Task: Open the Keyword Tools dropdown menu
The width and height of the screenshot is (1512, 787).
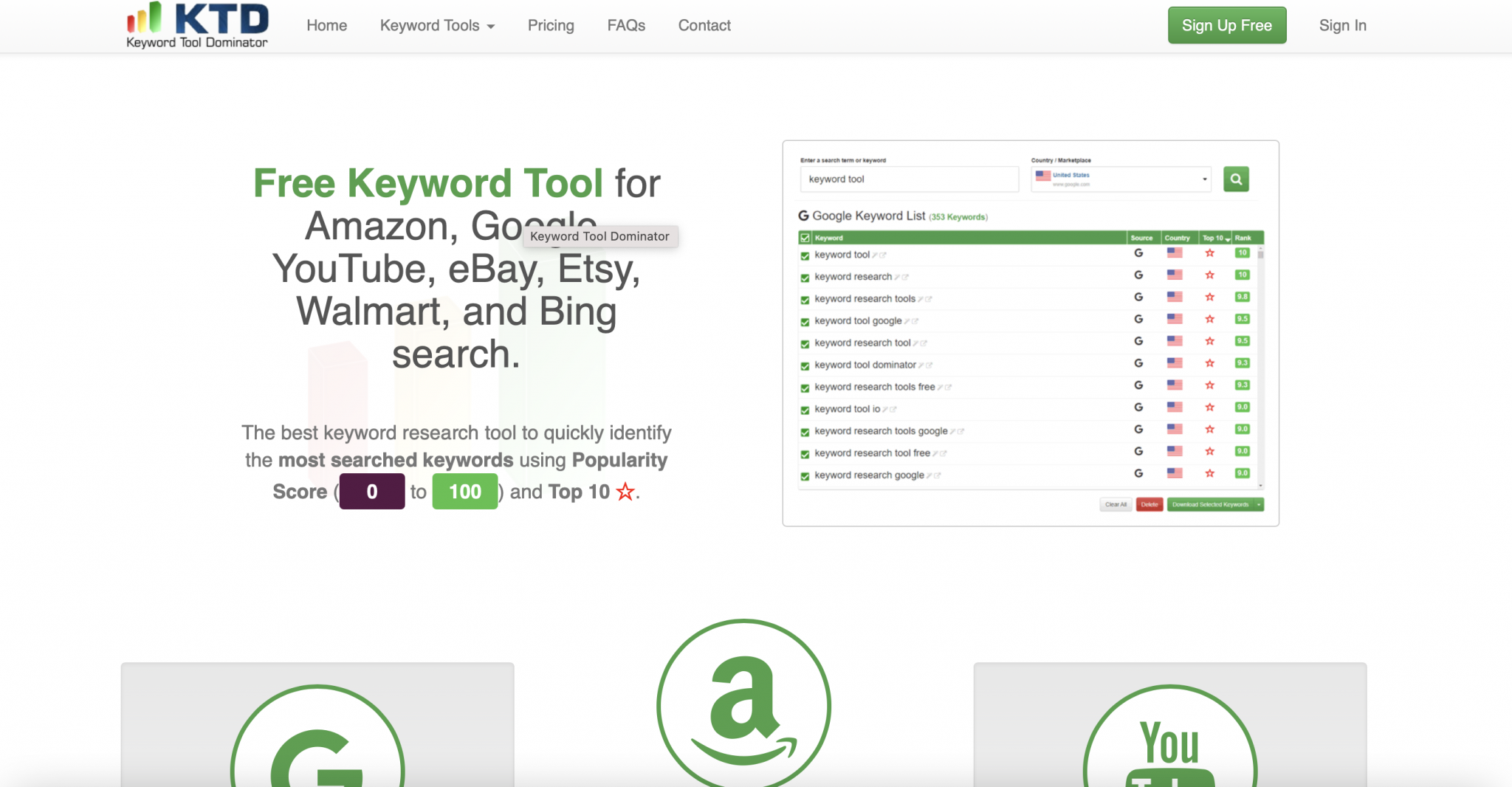Action: click(436, 25)
